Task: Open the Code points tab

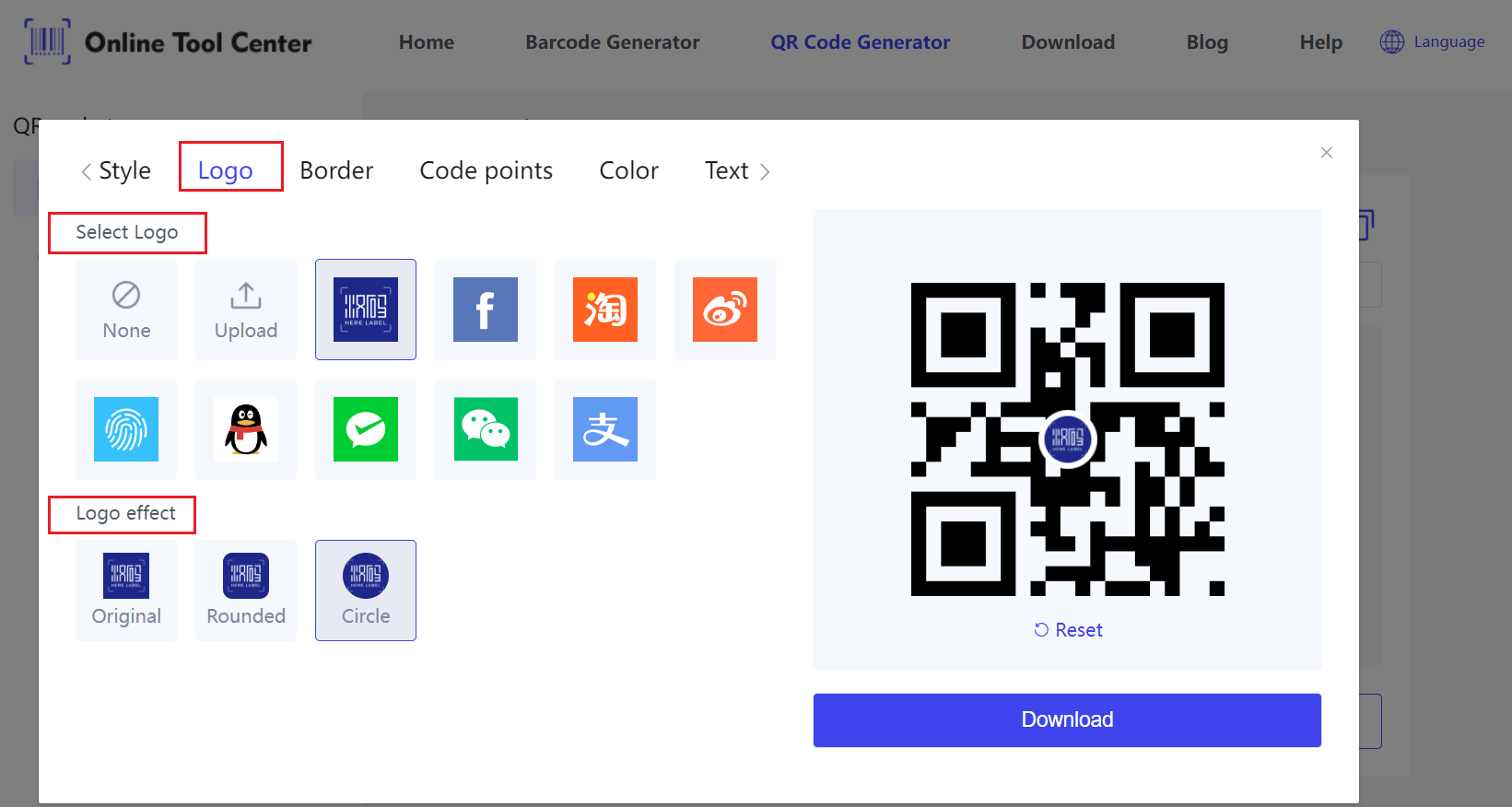Action: (486, 170)
